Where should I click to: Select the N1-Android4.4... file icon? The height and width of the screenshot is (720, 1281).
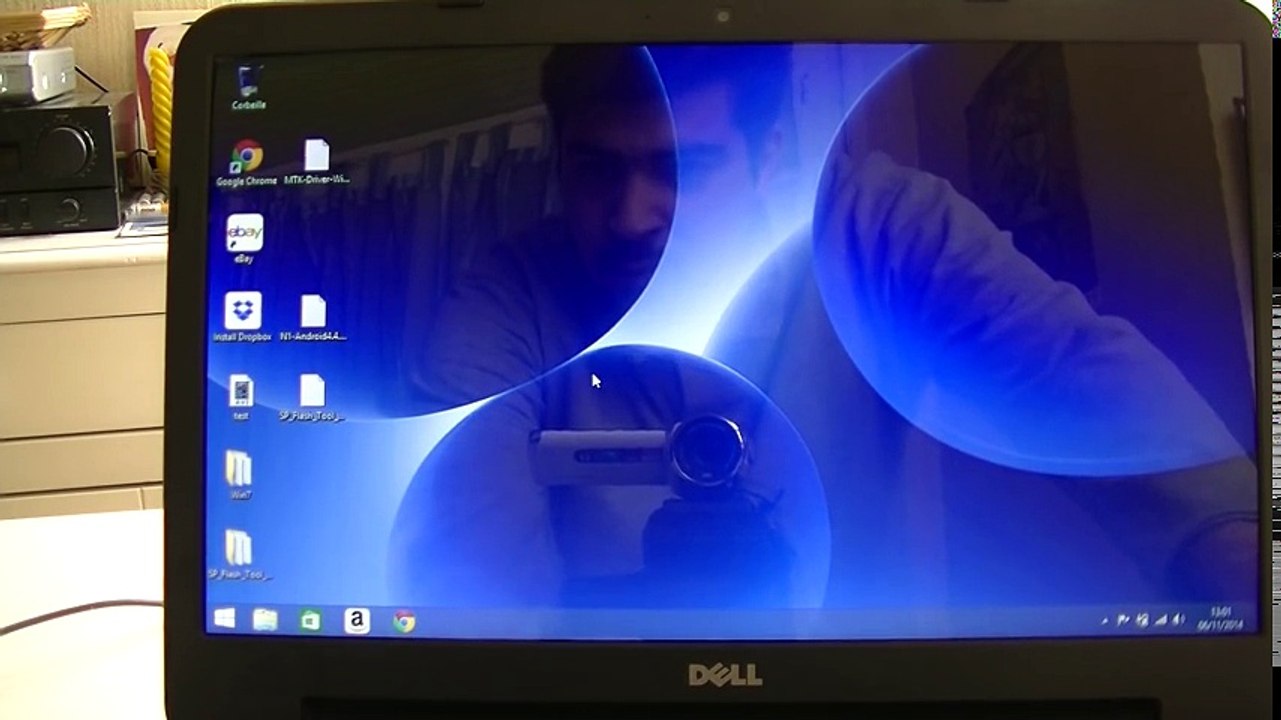(x=313, y=318)
